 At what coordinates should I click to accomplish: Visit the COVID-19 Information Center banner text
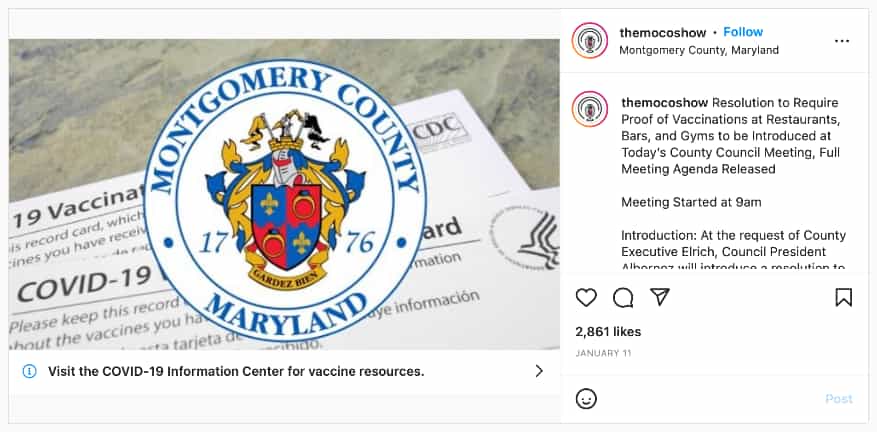click(236, 372)
